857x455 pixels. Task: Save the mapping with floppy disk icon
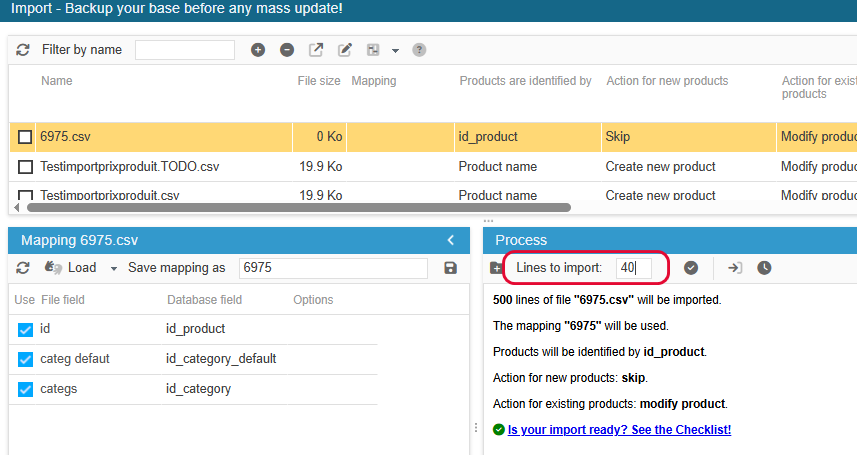coord(450,268)
